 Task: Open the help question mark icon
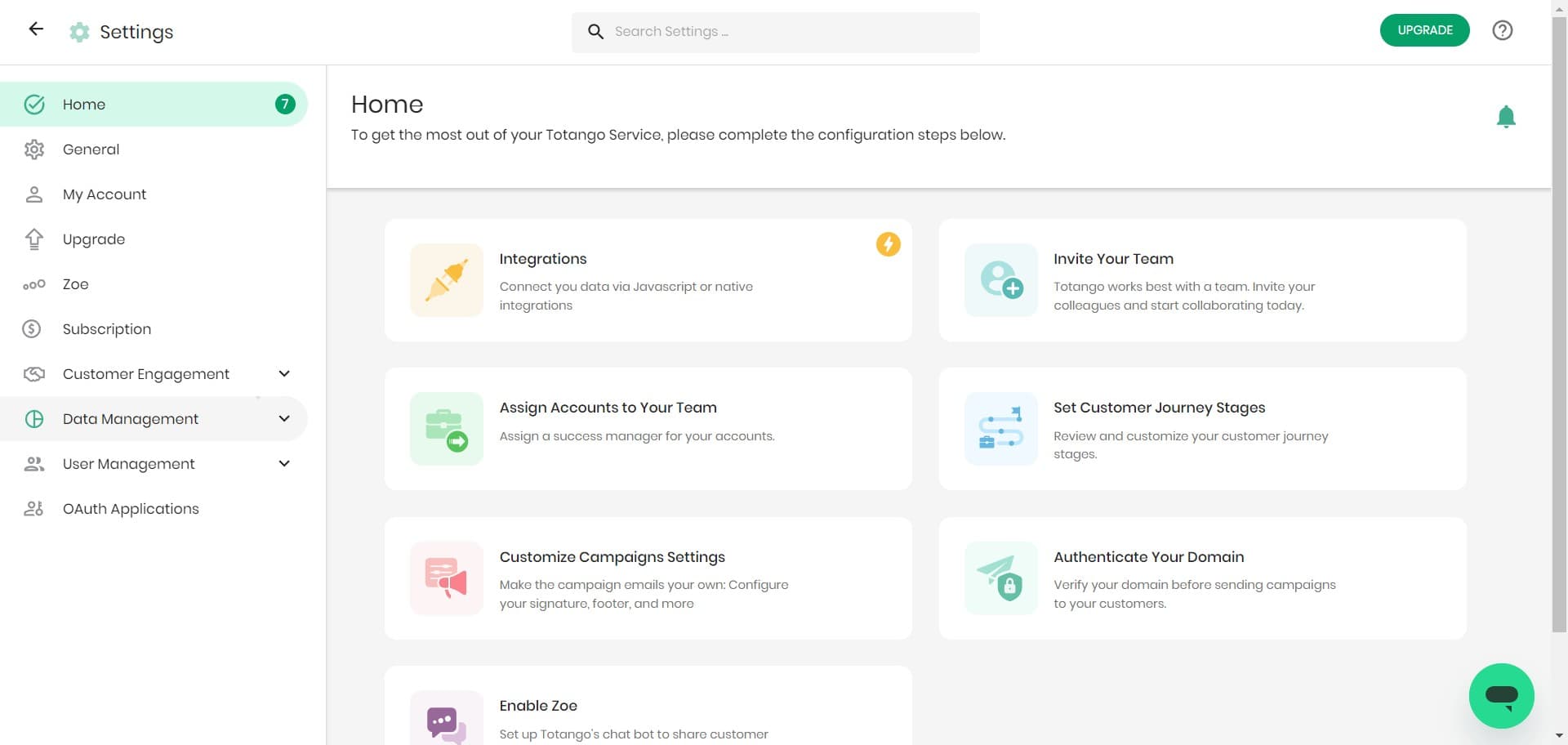click(1503, 30)
